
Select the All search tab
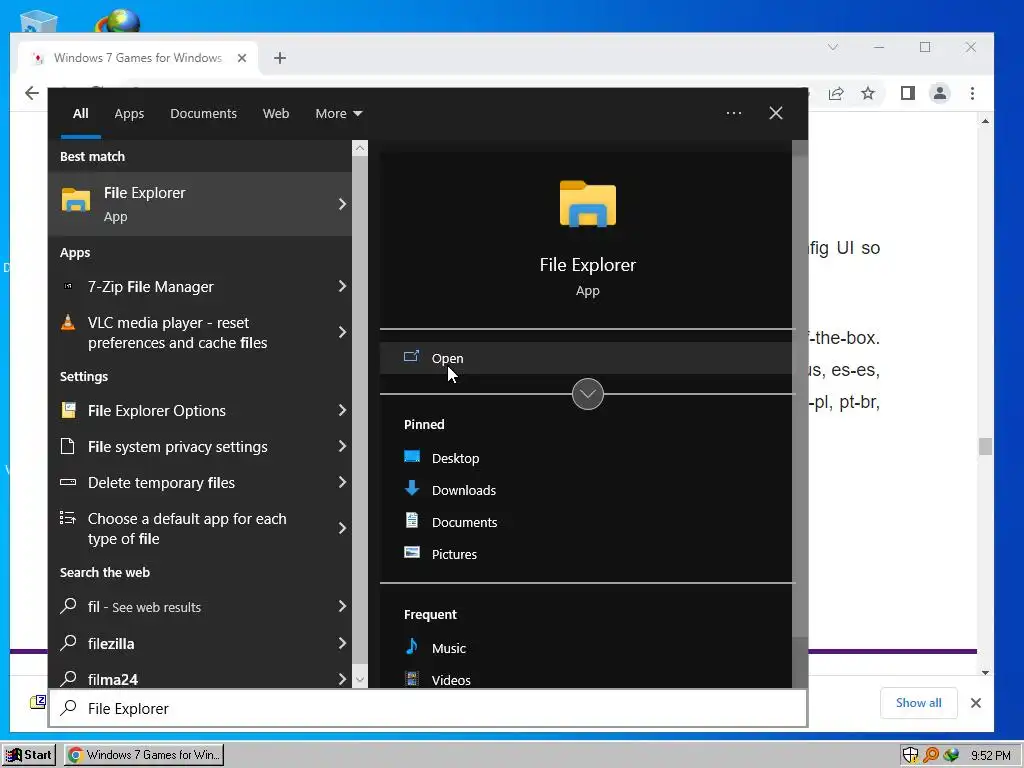[x=80, y=114]
